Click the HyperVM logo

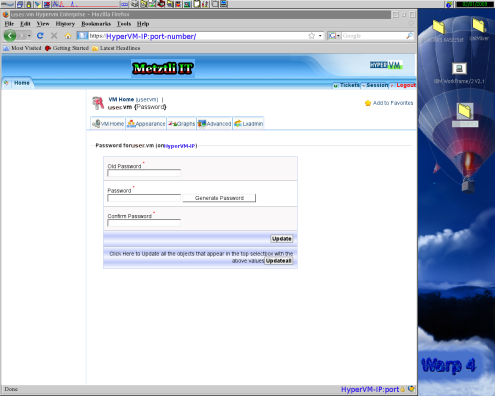(x=386, y=65)
